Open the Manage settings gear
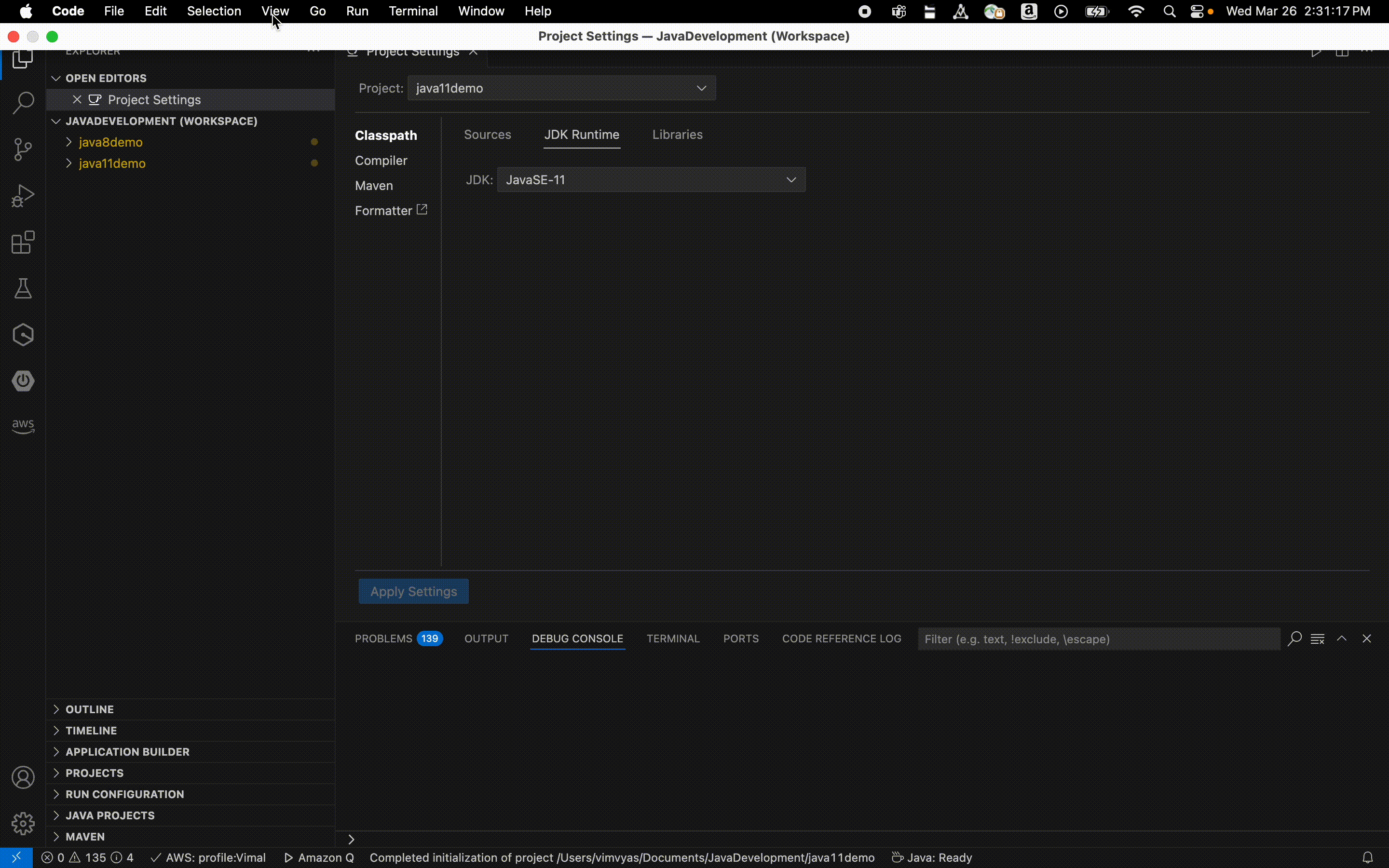Image resolution: width=1389 pixels, height=868 pixels. pyautogui.click(x=23, y=824)
